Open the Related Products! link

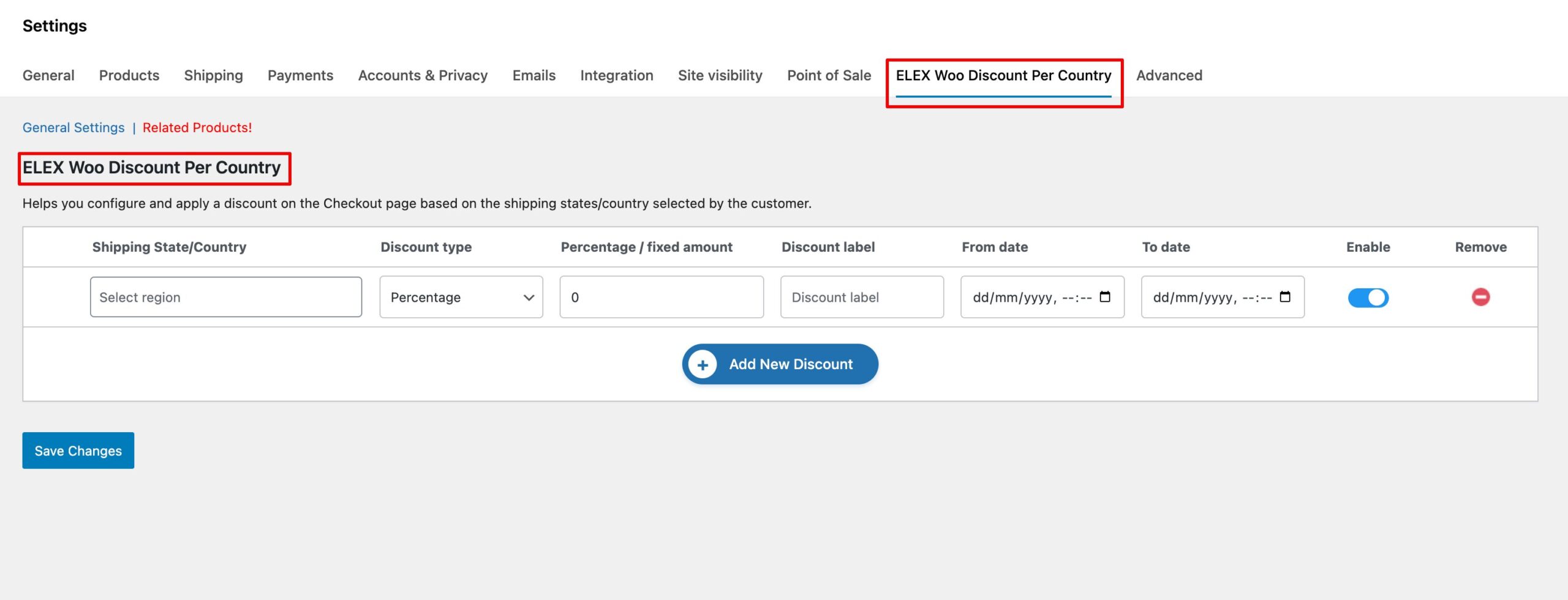pyautogui.click(x=197, y=127)
